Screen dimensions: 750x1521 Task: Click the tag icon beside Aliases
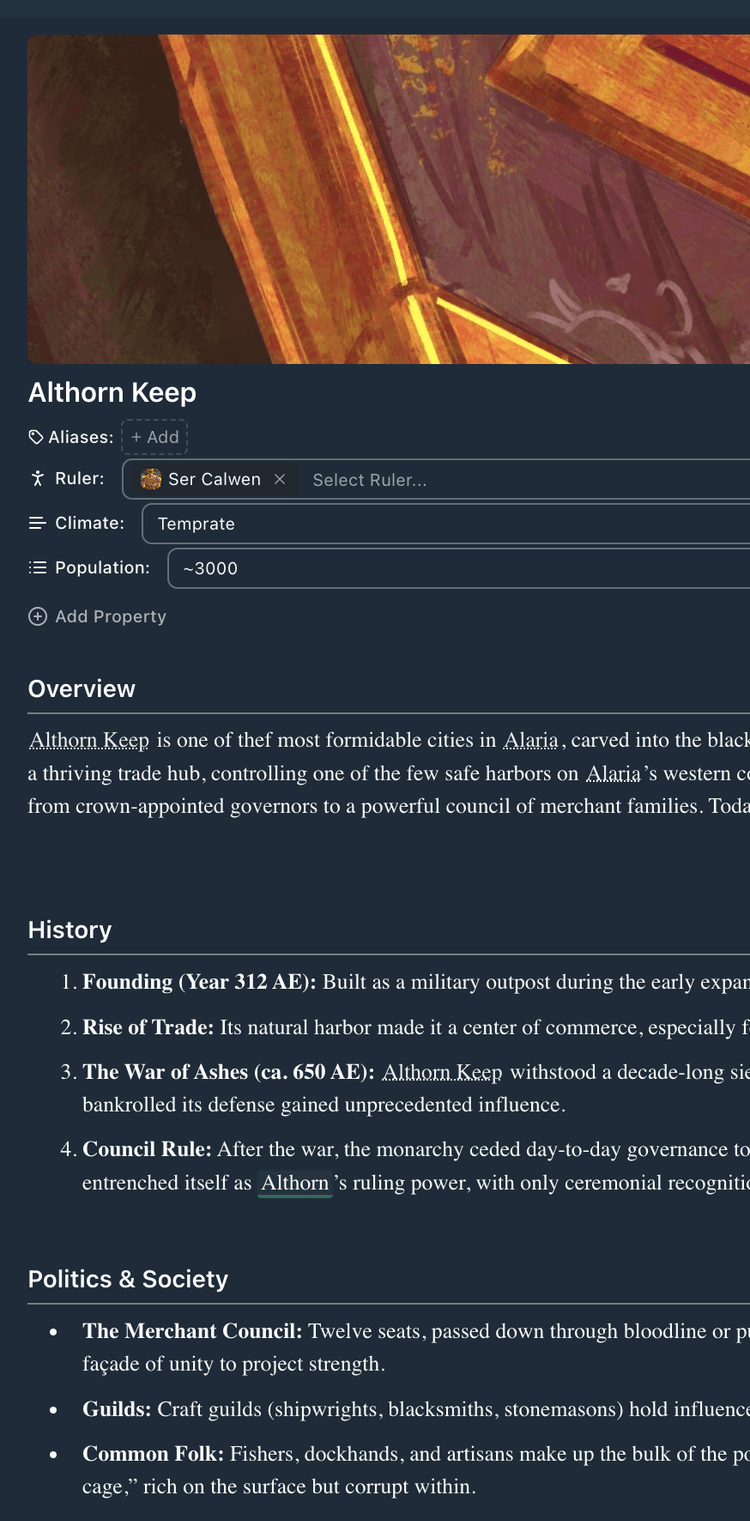pos(35,436)
